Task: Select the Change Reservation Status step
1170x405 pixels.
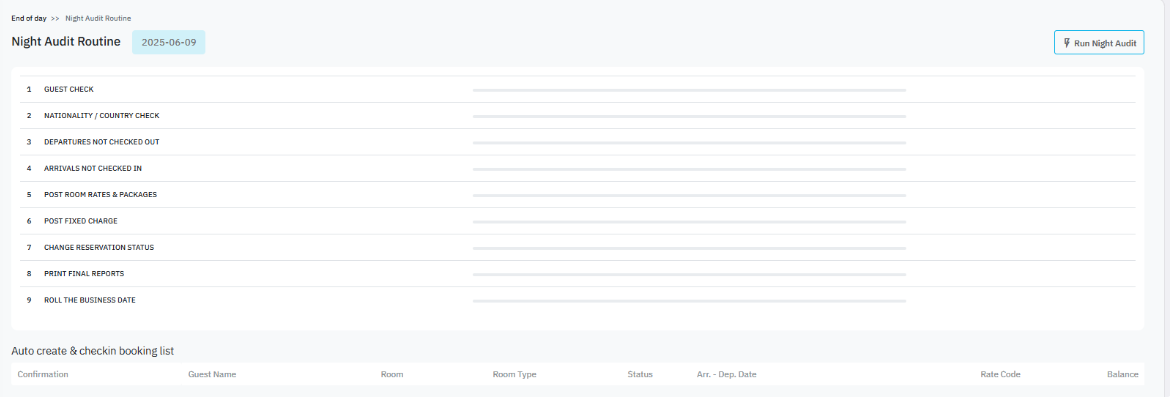Action: tap(98, 247)
